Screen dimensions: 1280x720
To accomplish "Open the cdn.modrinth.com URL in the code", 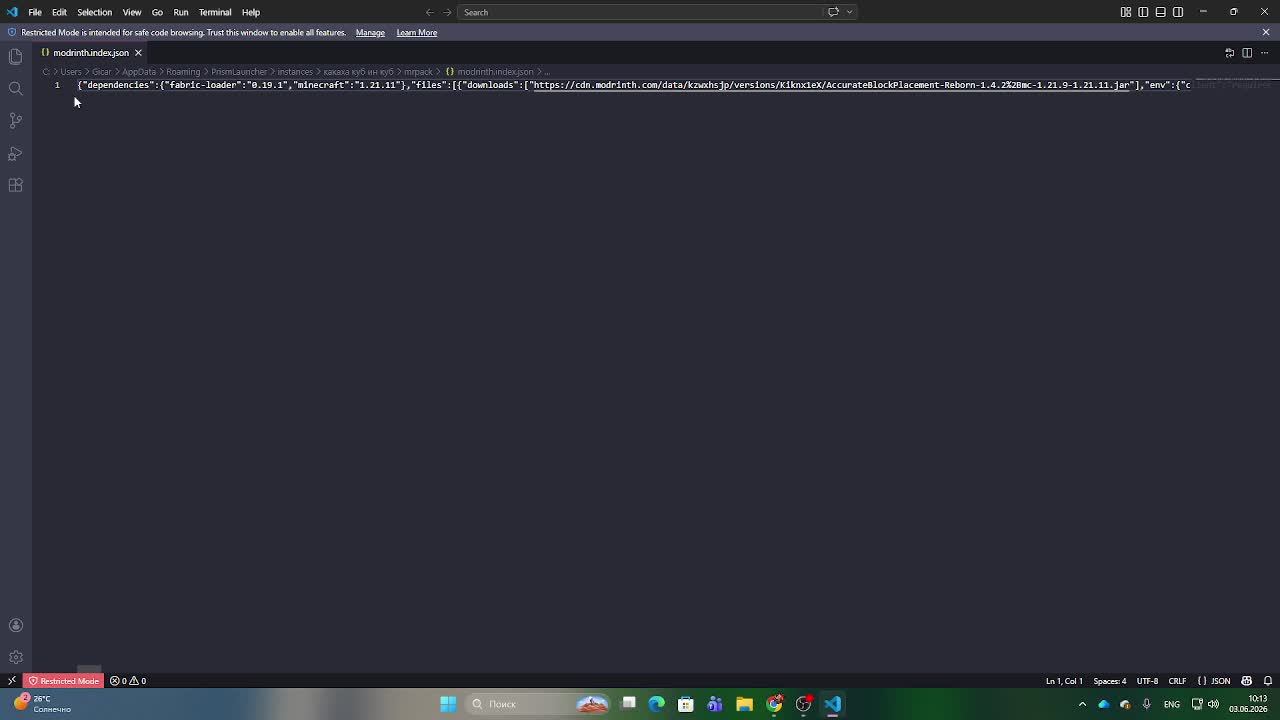I will tap(831, 85).
